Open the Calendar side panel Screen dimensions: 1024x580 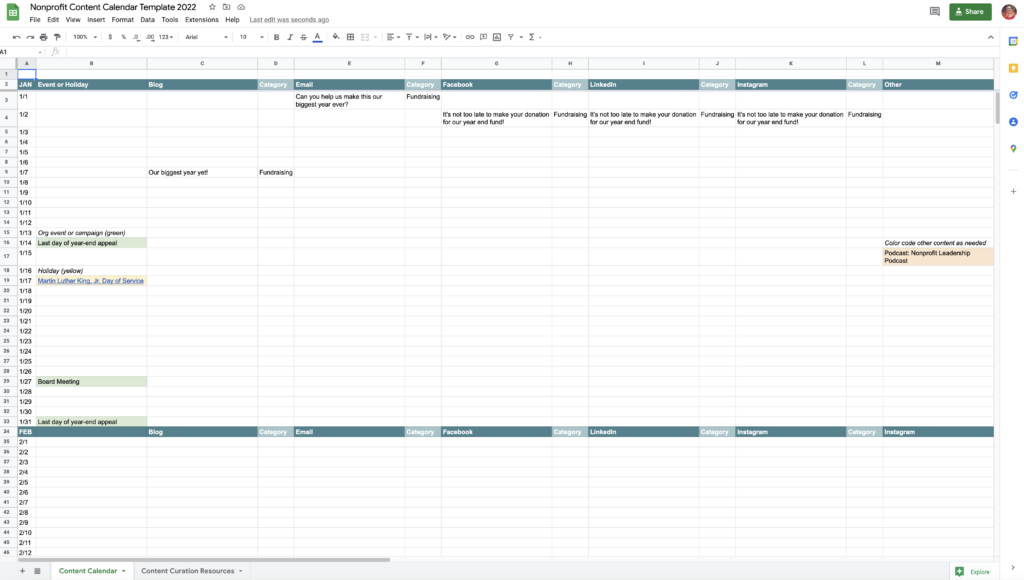click(x=1013, y=41)
